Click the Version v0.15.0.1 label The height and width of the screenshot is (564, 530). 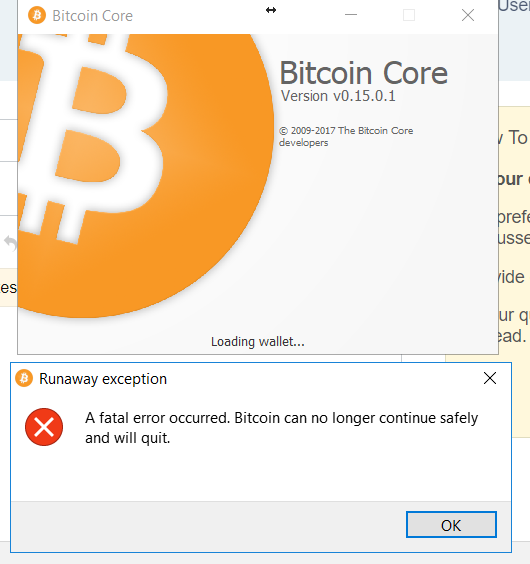click(x=338, y=96)
